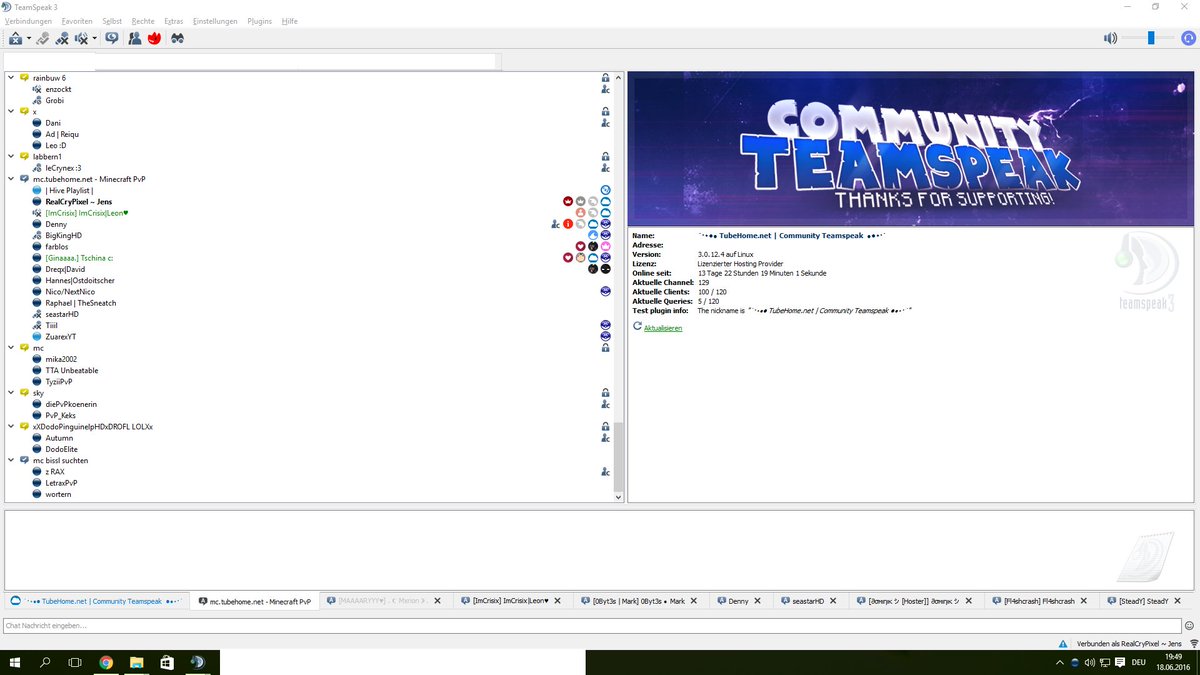Switch to the mc.tubehome.net - Minecraft PvP chat tab
1200x675 pixels.
click(256, 601)
